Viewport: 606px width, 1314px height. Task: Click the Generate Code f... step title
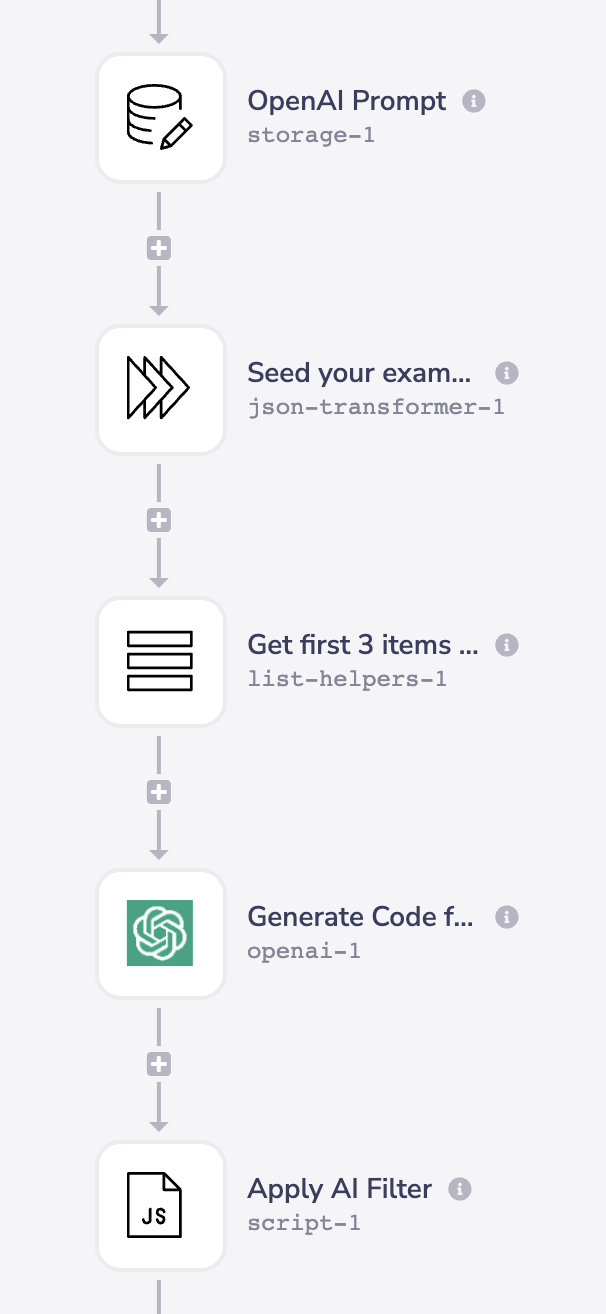(360, 917)
